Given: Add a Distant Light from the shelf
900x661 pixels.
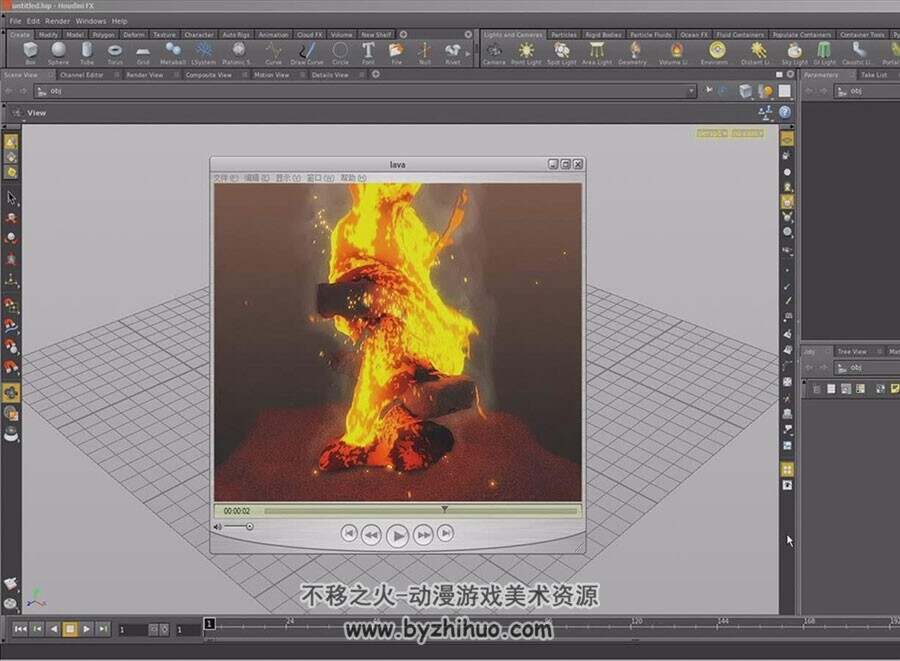Looking at the screenshot, I should pos(755,53).
